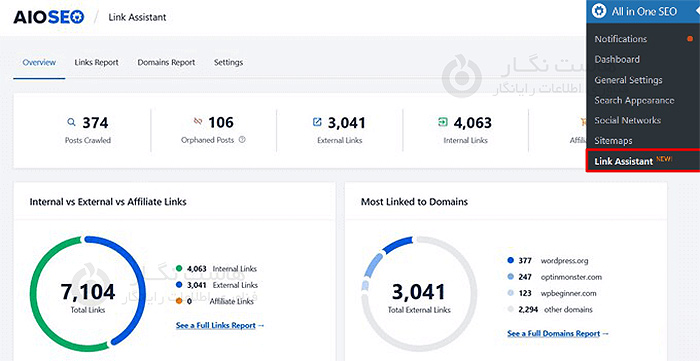Click the Posts Crawled magnifier icon
The image size is (700, 361).
(x=71, y=122)
